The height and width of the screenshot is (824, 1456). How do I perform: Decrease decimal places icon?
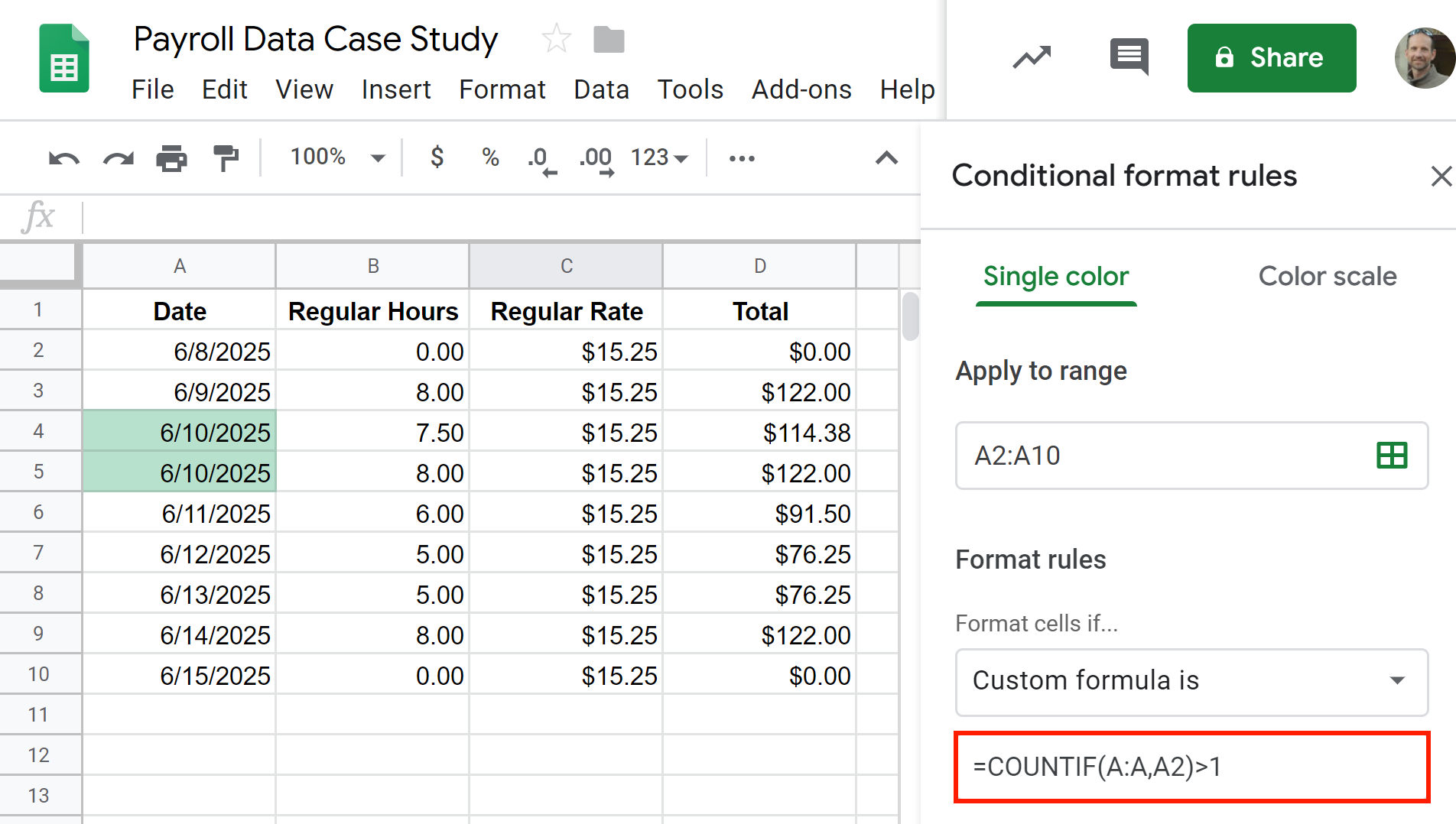pos(541,159)
